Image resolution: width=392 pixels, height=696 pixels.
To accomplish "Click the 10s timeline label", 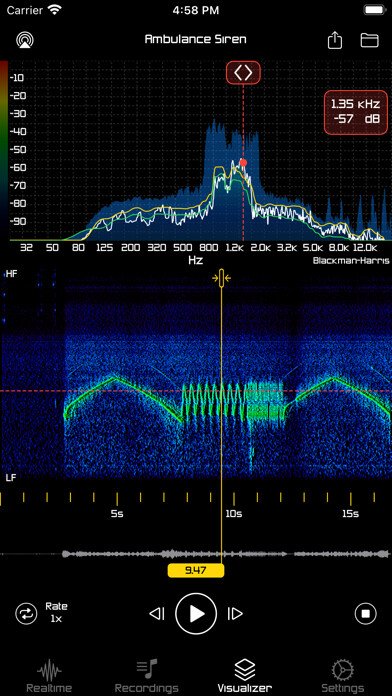I will (234, 514).
